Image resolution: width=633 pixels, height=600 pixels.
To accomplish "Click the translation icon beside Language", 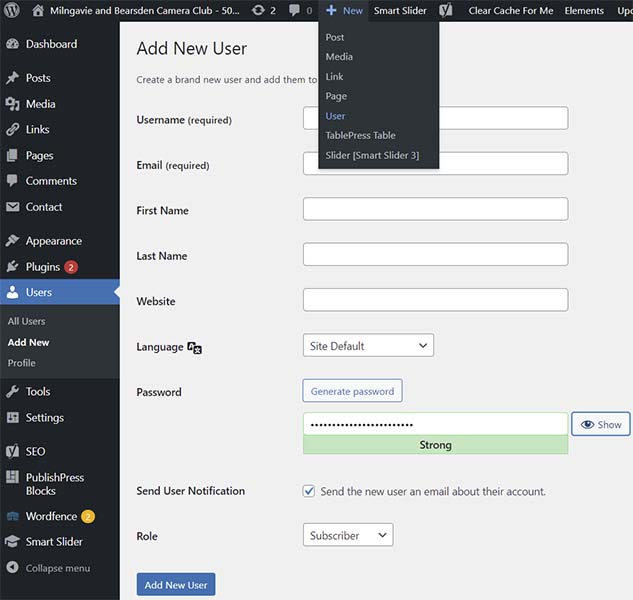I will (195, 347).
